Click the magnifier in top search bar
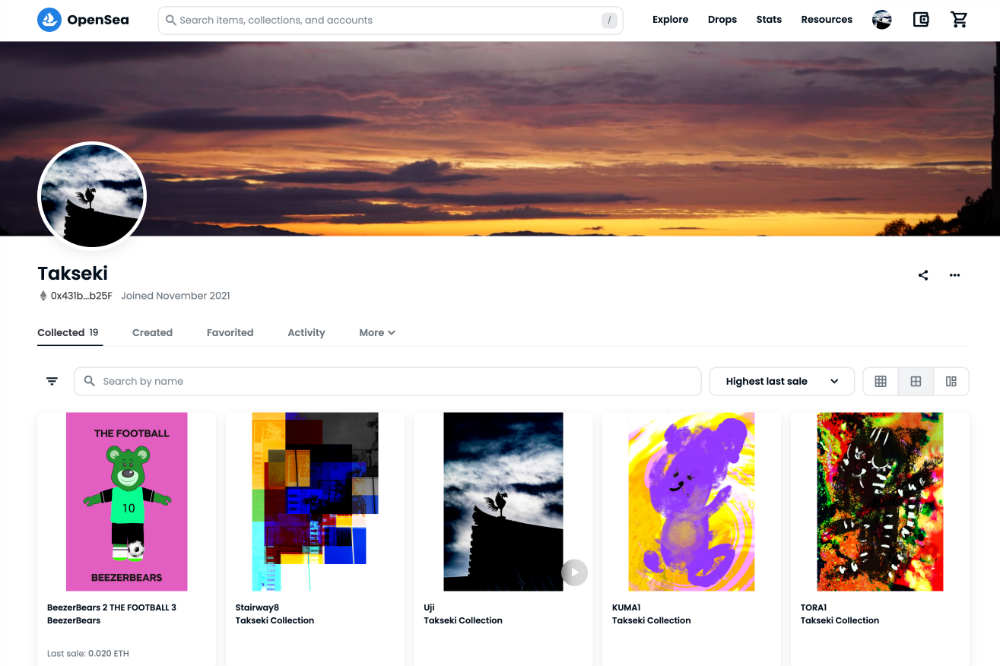 coord(170,20)
